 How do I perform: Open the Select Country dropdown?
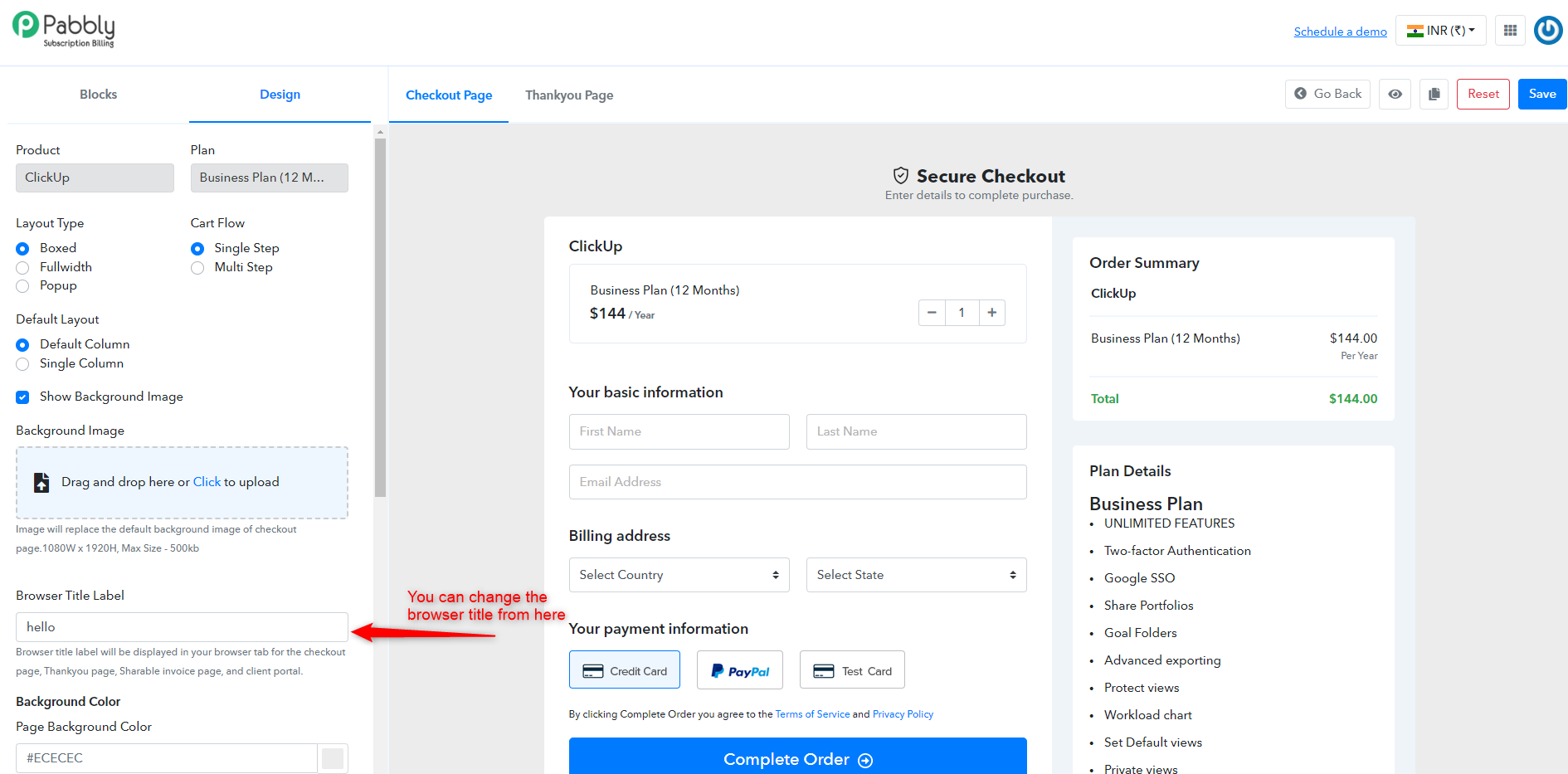pos(679,575)
